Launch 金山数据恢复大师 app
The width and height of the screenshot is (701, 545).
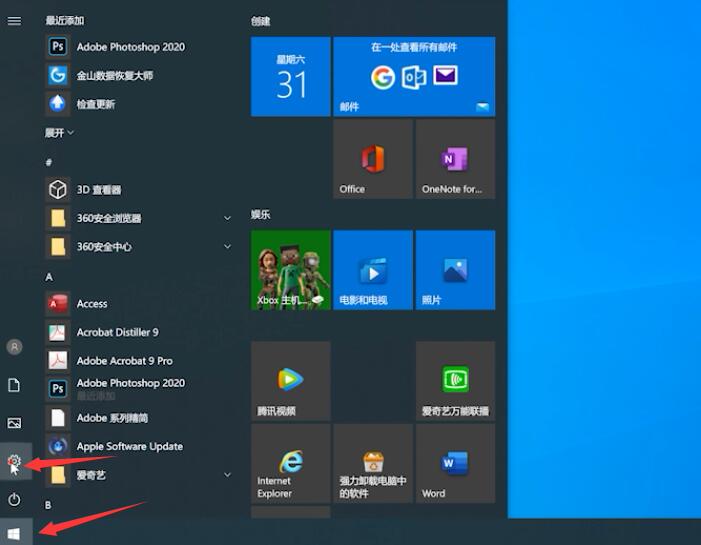pyautogui.click(x=139, y=76)
